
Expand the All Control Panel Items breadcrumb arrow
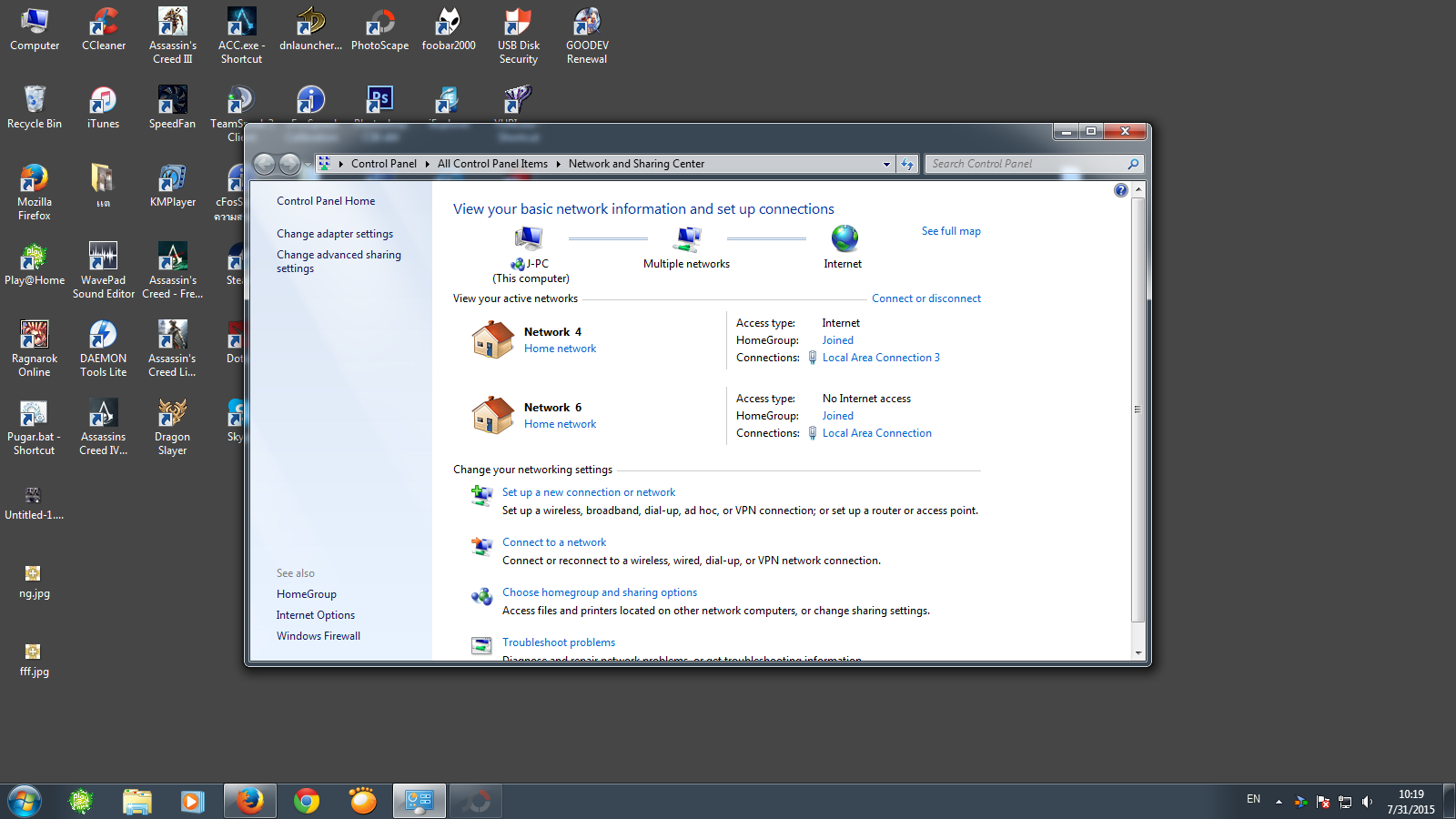(559, 165)
